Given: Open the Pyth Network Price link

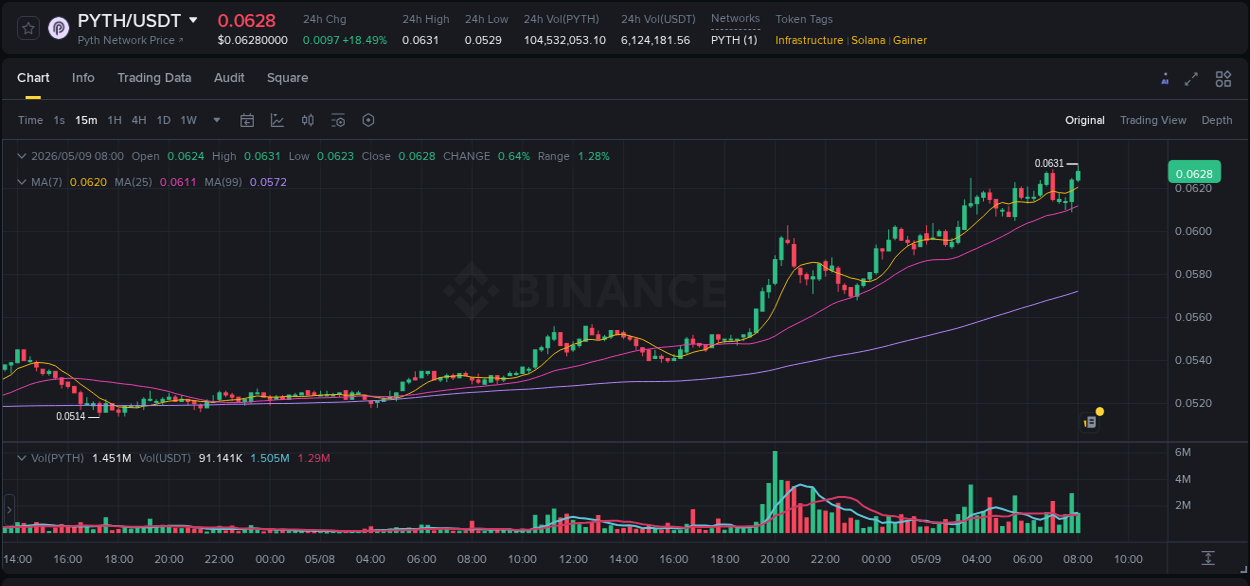Looking at the screenshot, I should (x=131, y=40).
